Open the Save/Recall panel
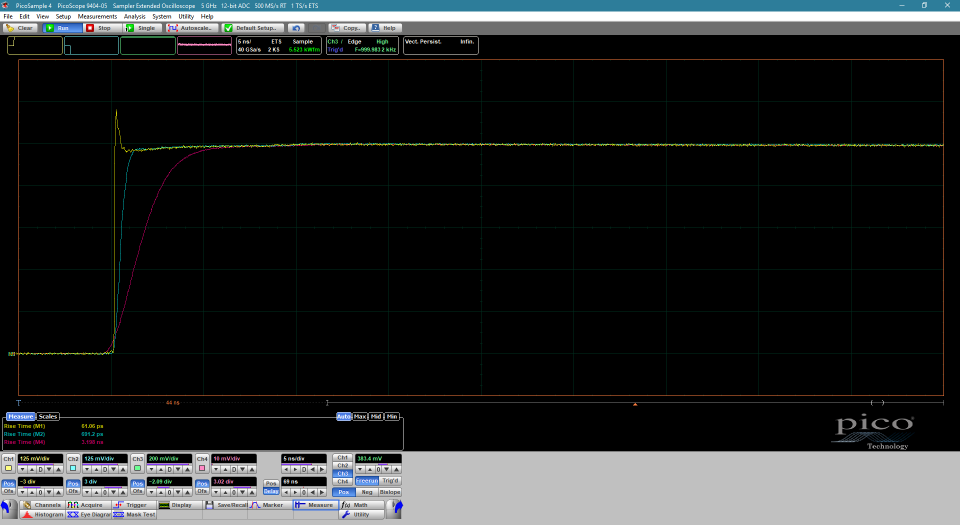The height and width of the screenshot is (525, 960). (x=225, y=505)
